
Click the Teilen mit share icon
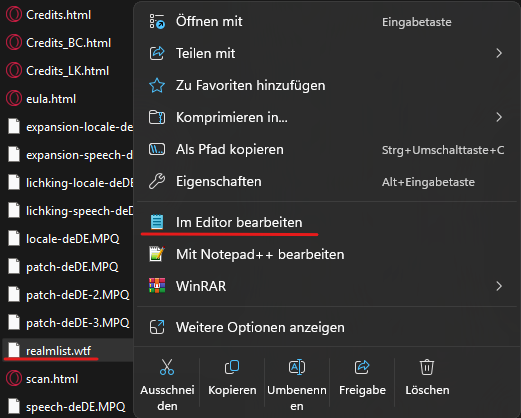click(x=157, y=53)
